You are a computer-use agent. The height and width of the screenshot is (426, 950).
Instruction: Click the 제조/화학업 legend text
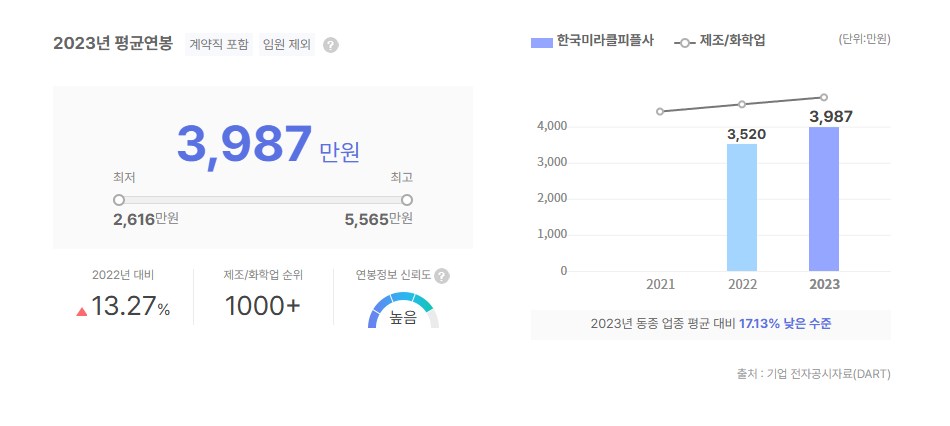pos(732,41)
